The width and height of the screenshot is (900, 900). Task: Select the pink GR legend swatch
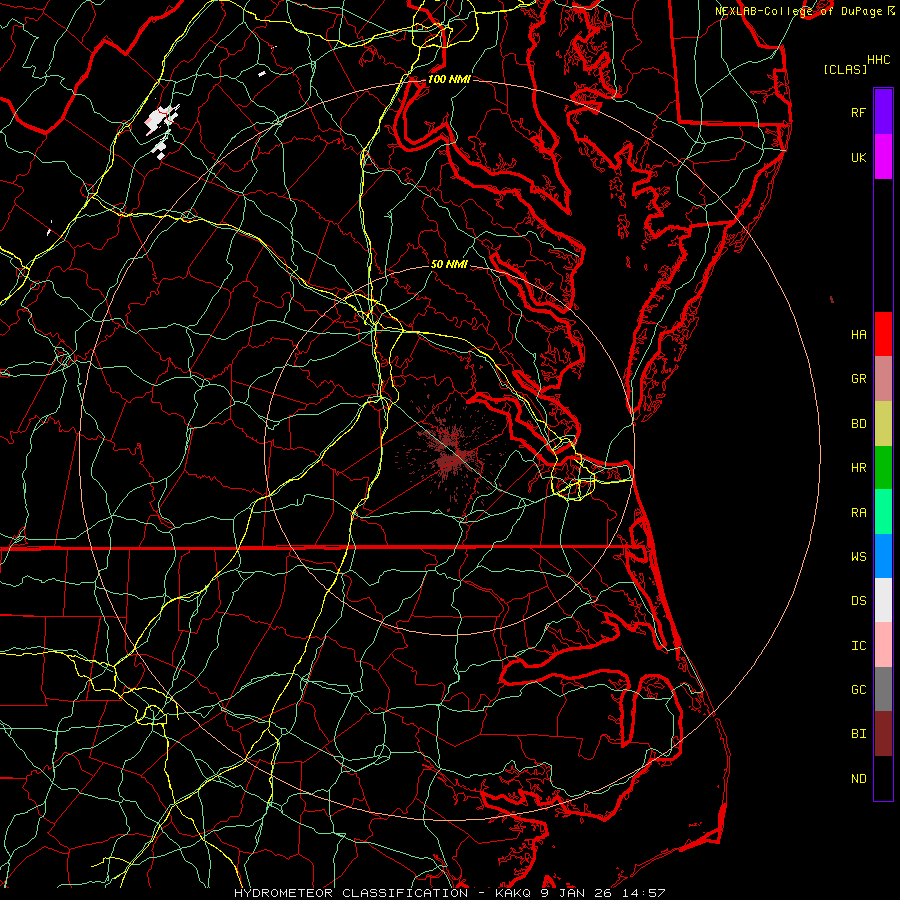(883, 379)
